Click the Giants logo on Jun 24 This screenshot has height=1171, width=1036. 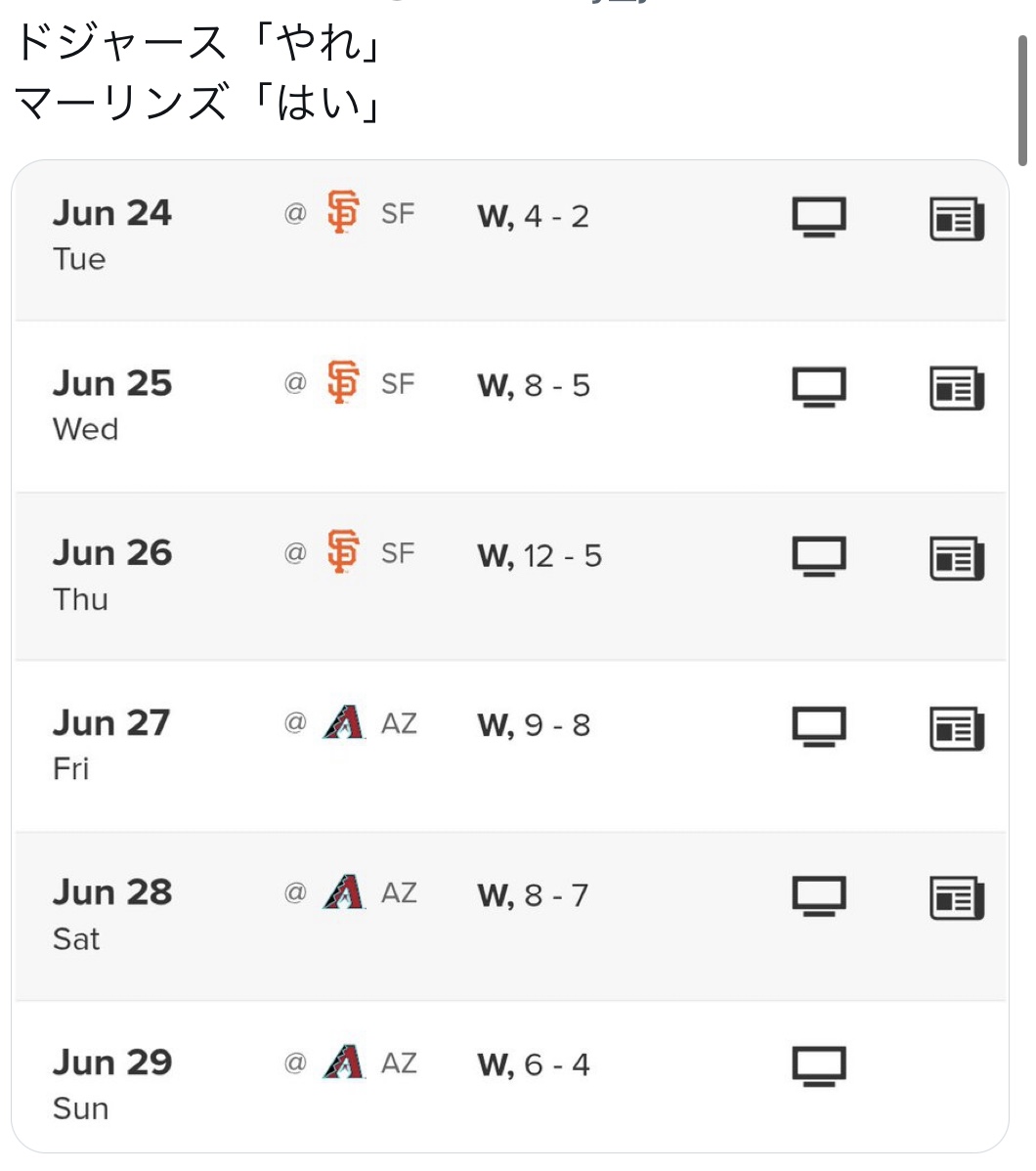click(x=343, y=212)
